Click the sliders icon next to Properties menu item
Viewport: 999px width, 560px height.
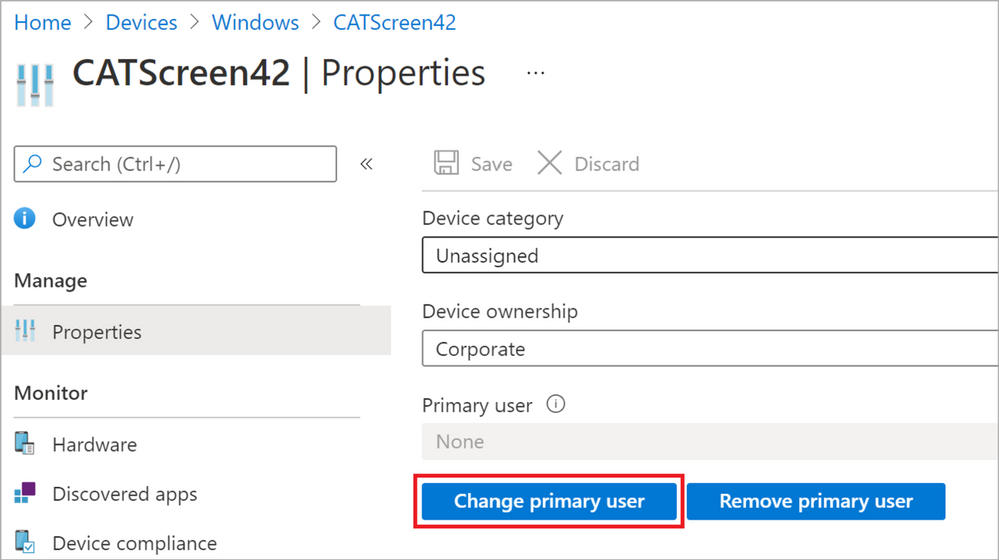tap(25, 331)
